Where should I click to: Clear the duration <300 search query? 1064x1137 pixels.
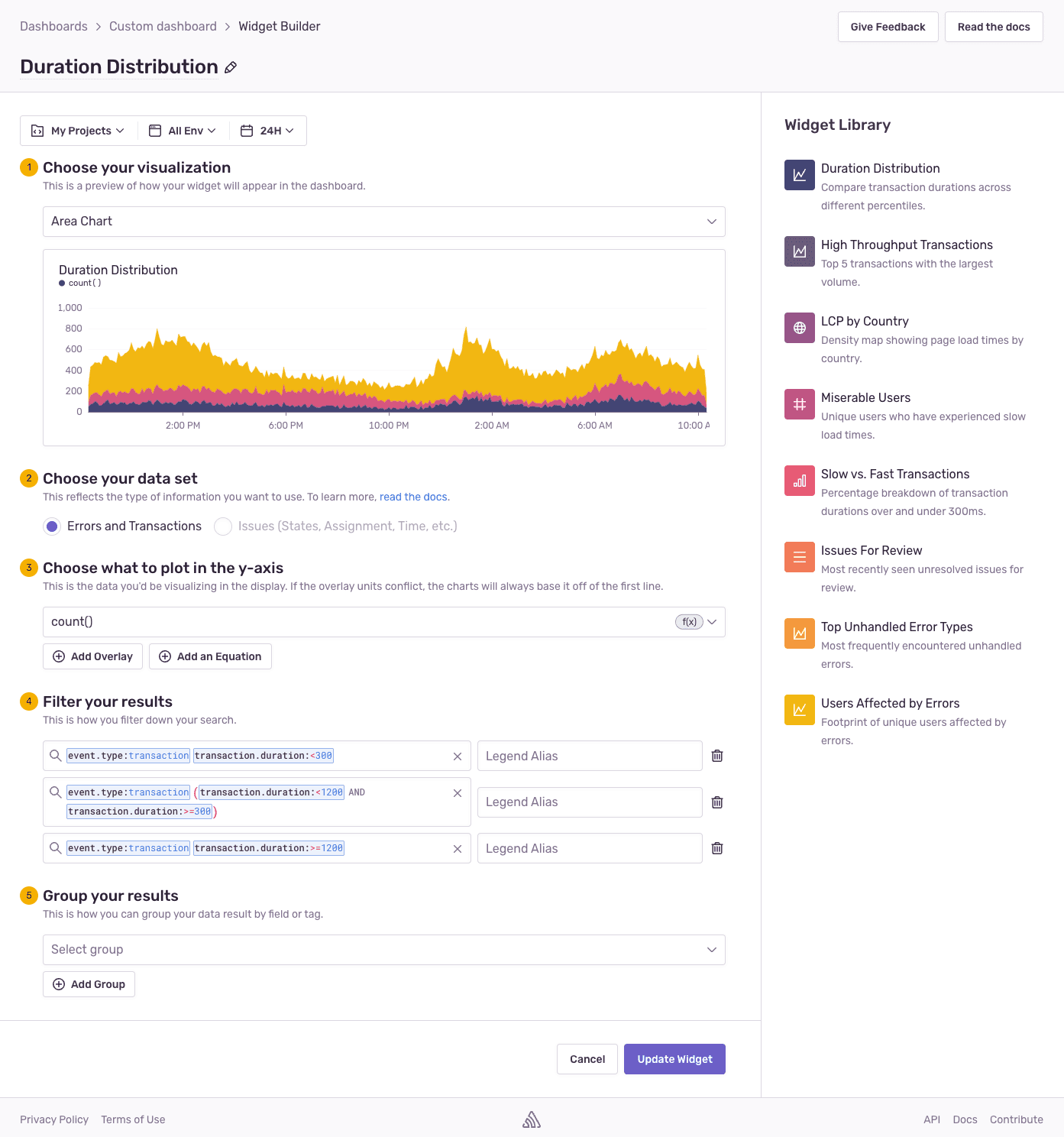(x=458, y=756)
